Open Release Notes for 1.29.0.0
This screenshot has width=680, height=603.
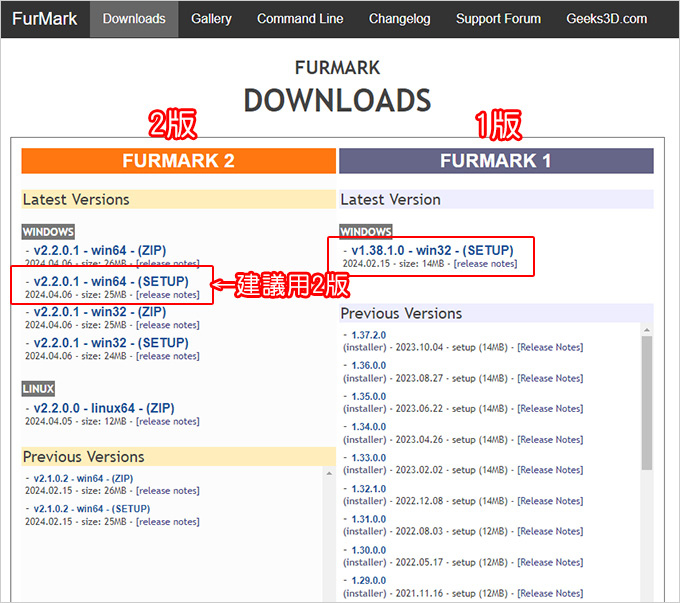click(x=550, y=593)
